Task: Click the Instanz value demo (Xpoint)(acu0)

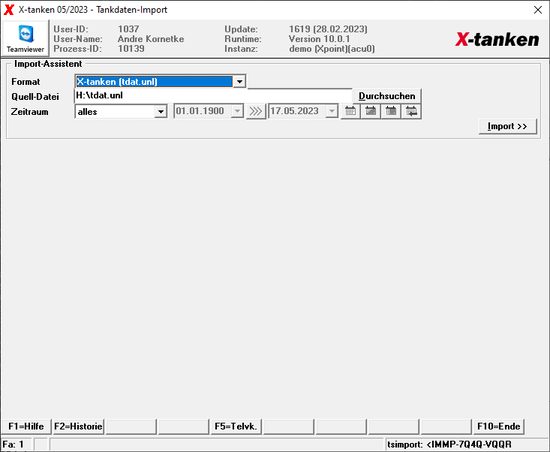Action: pos(332,49)
